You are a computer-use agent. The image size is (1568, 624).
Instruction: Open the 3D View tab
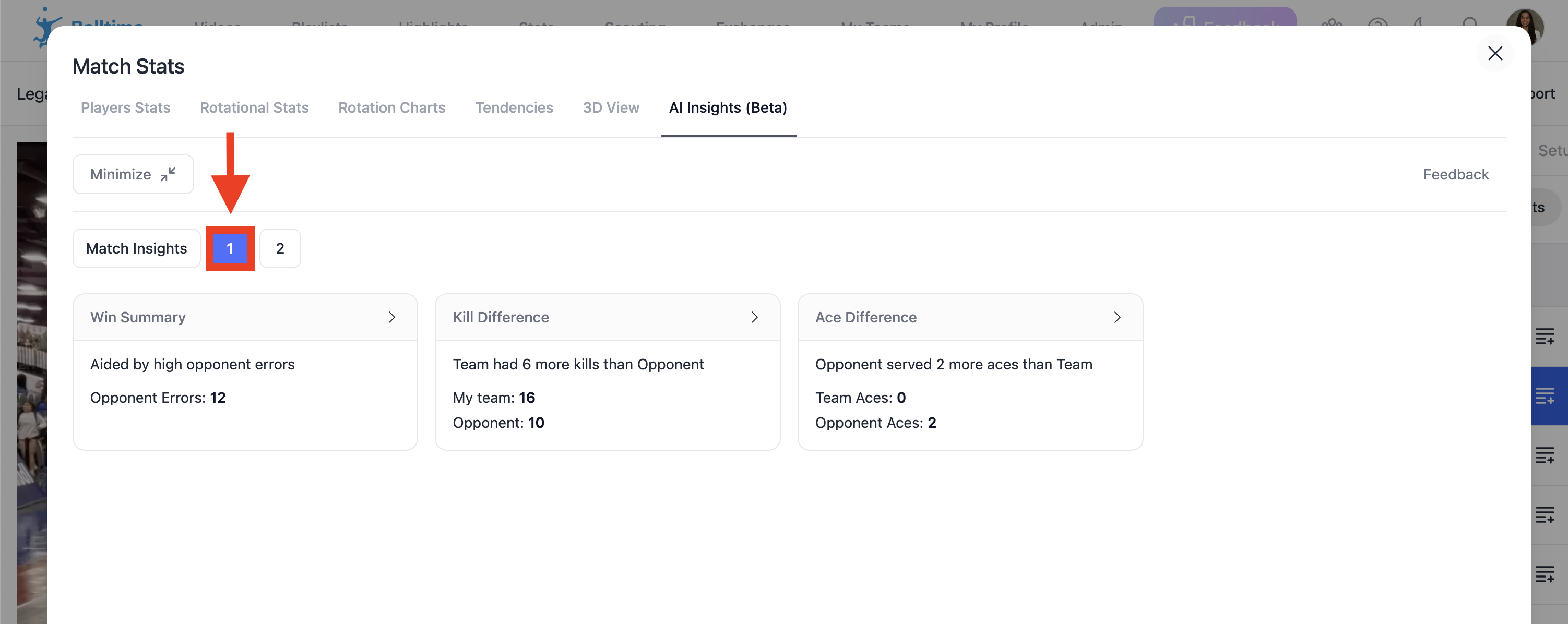(611, 107)
